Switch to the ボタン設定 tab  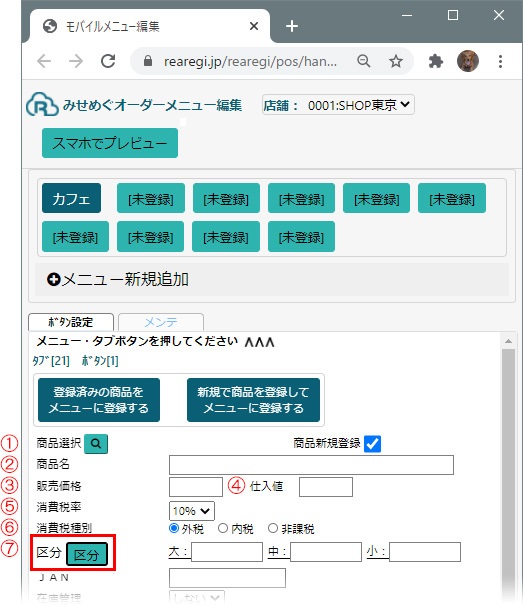coord(71,322)
